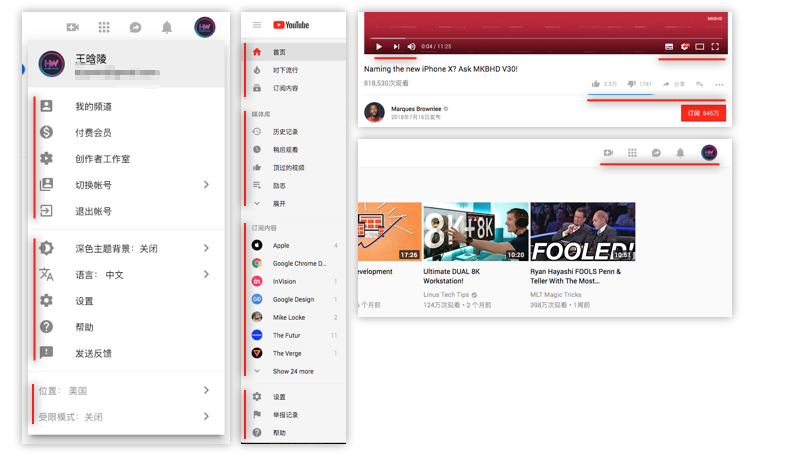Open 顶过的视频 liked videos in sidebar
791x458 pixels.
294,167
